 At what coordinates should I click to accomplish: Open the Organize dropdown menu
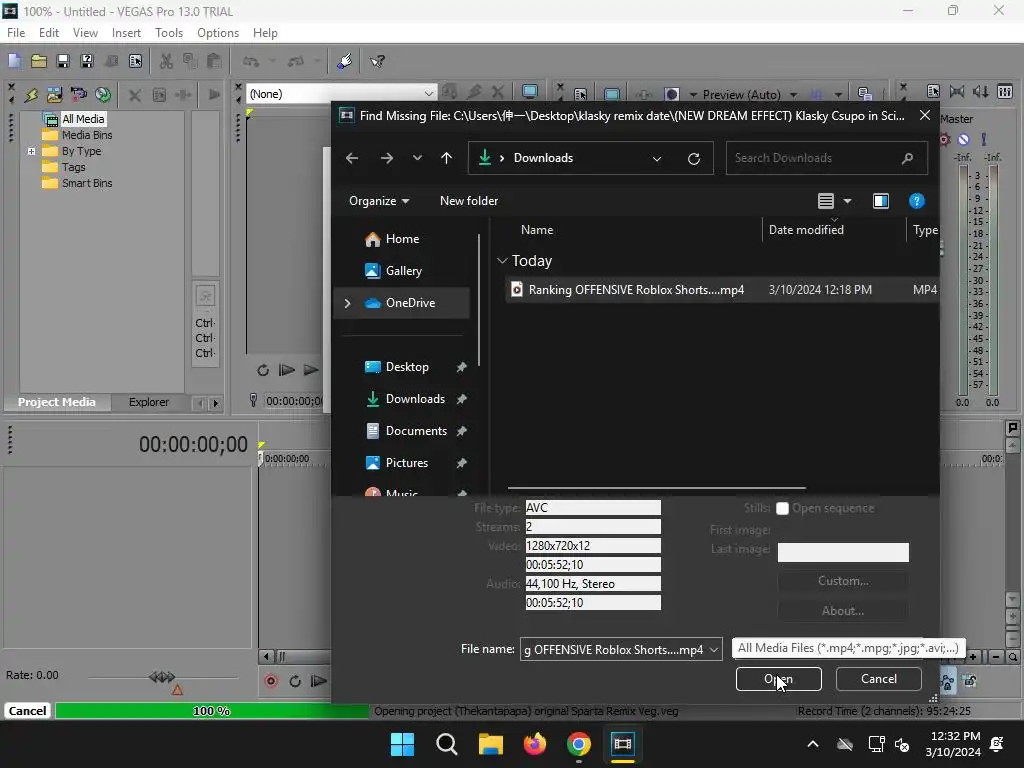pos(379,201)
